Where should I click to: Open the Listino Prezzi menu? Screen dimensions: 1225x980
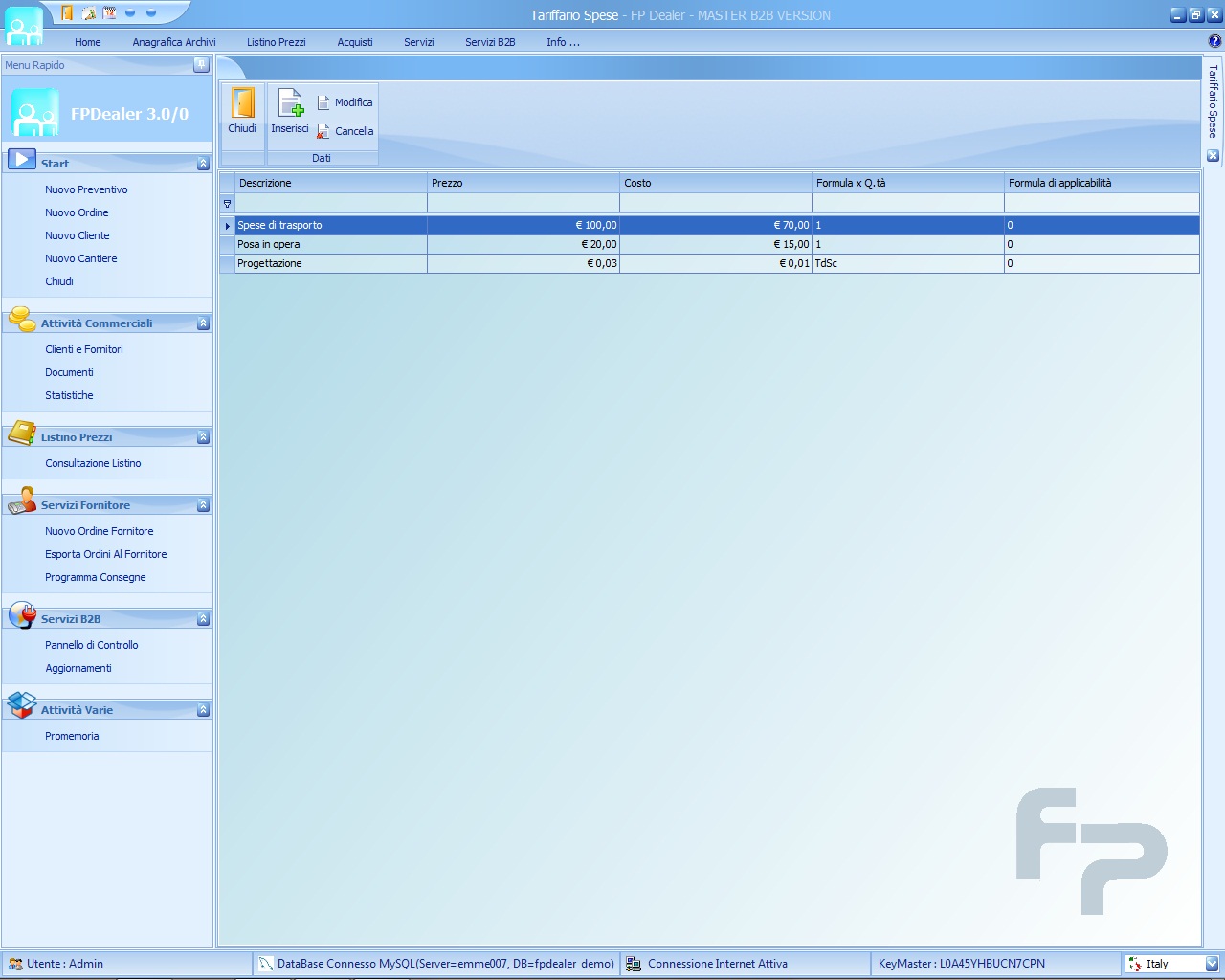click(x=277, y=42)
